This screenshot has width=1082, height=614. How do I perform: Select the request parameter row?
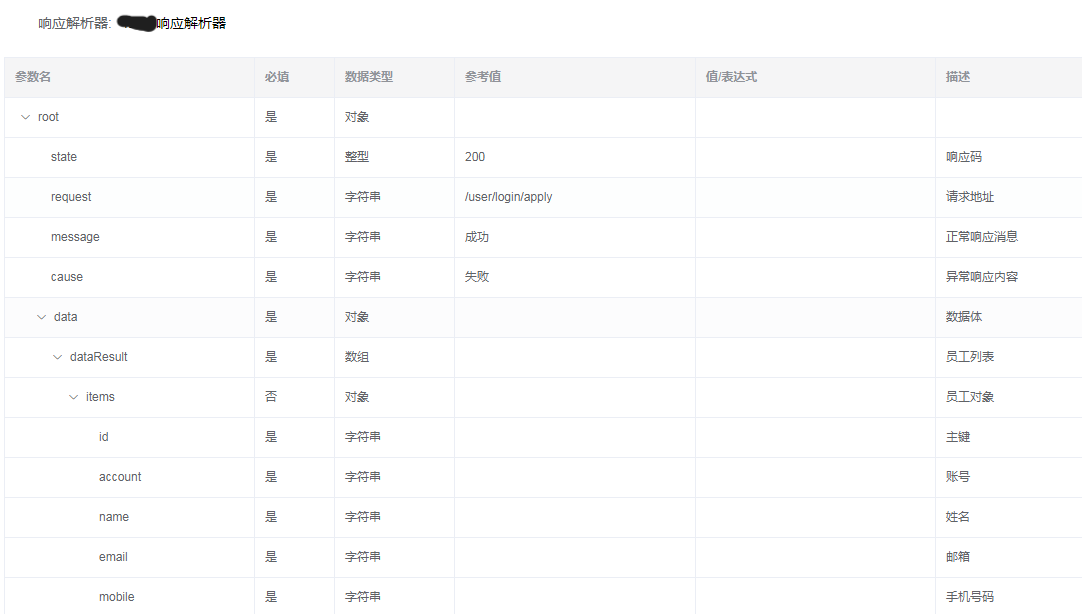pos(71,197)
